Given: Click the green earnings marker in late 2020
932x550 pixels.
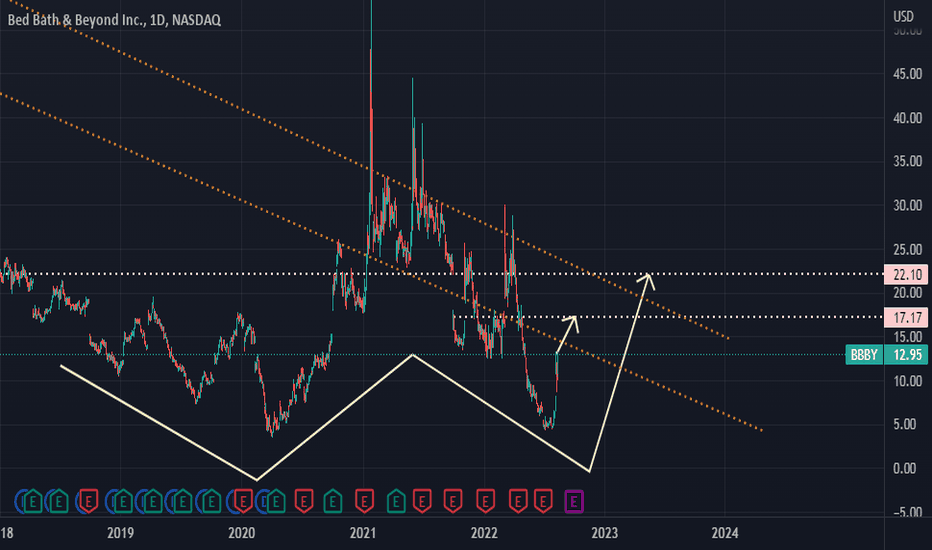Looking at the screenshot, I should pyautogui.click(x=333, y=501).
